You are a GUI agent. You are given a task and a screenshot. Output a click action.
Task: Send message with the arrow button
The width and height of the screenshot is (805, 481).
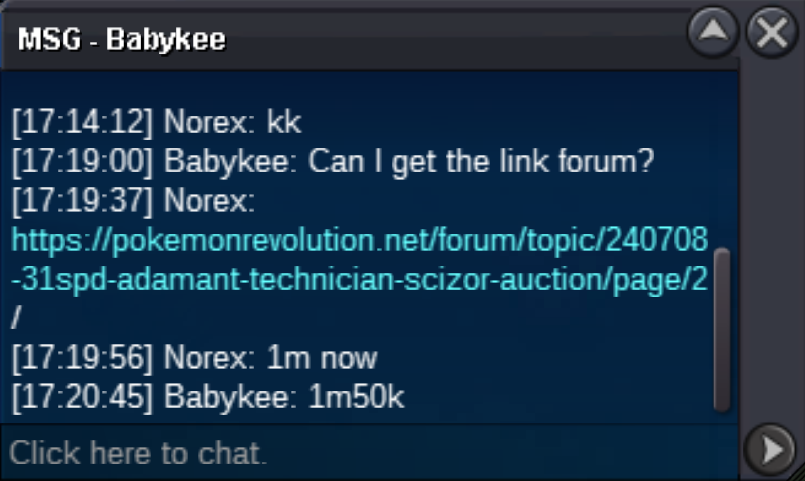(x=770, y=450)
